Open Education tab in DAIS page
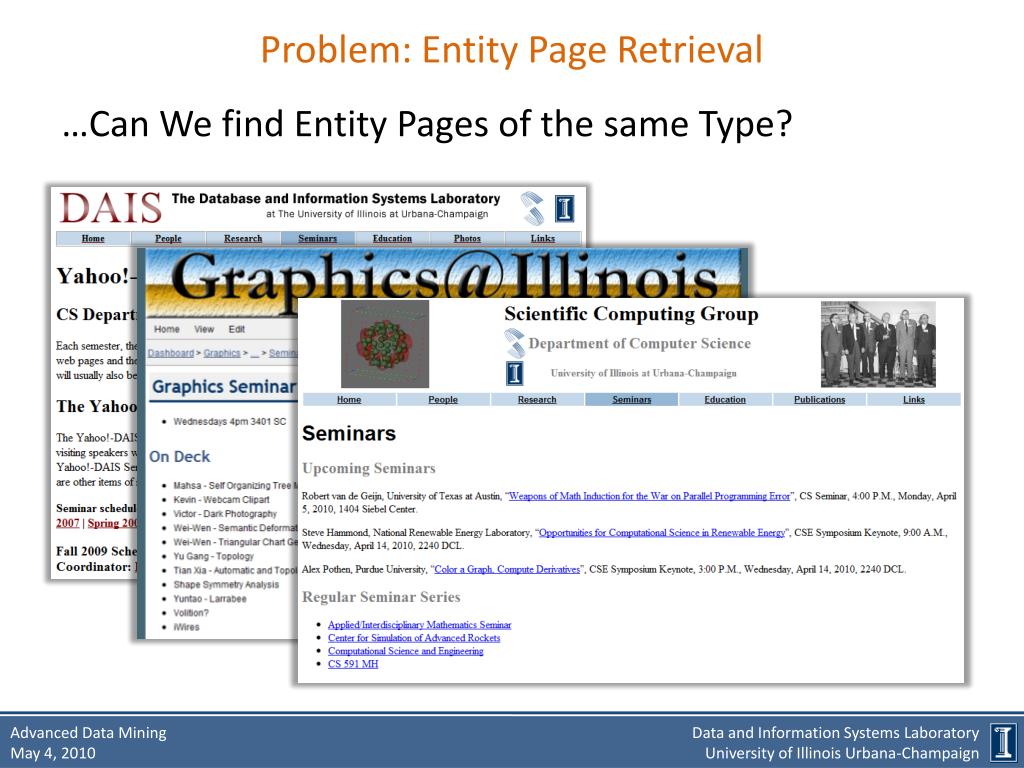 pos(392,238)
